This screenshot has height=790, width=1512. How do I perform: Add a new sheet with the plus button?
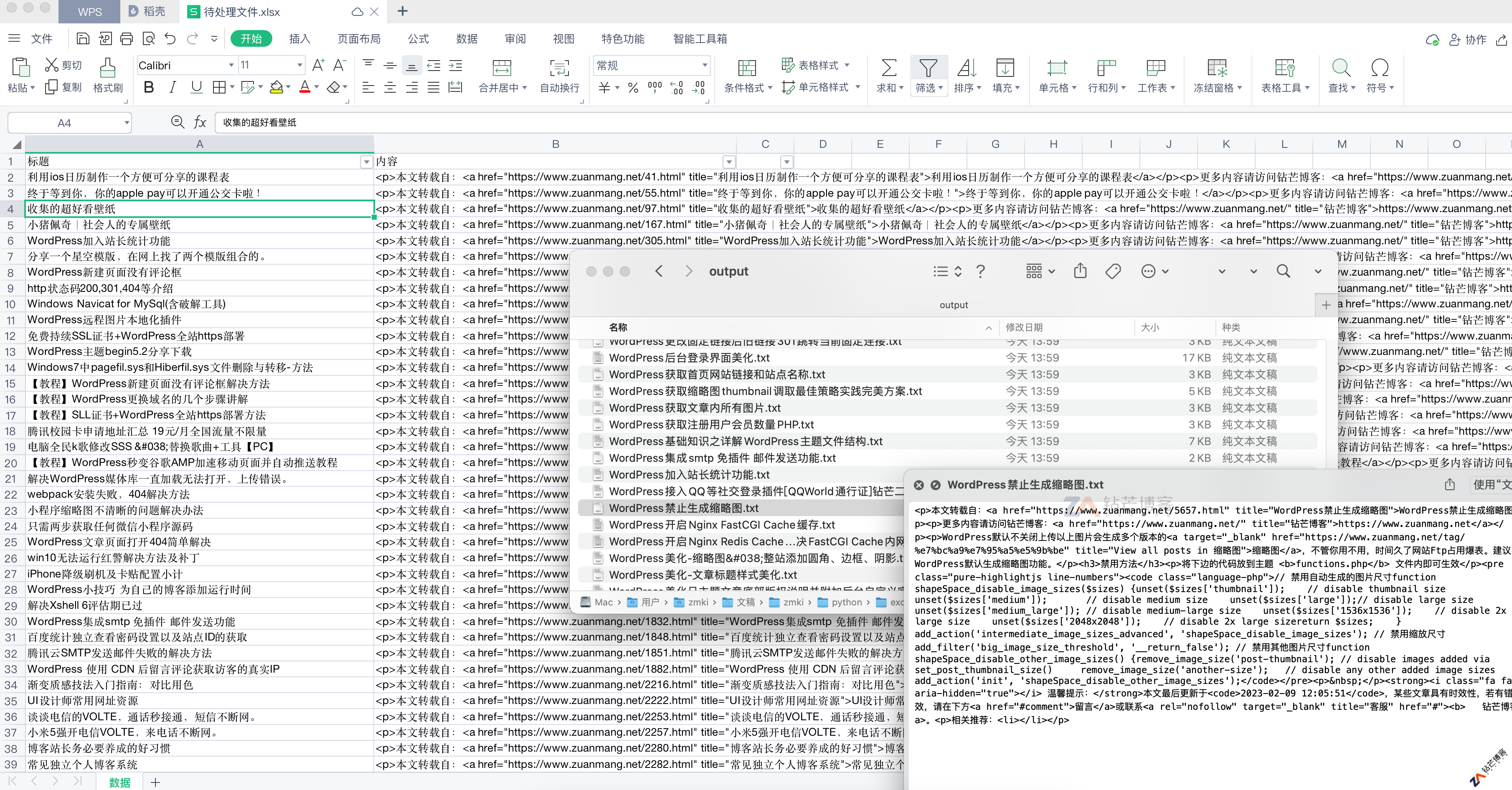pyautogui.click(x=155, y=782)
